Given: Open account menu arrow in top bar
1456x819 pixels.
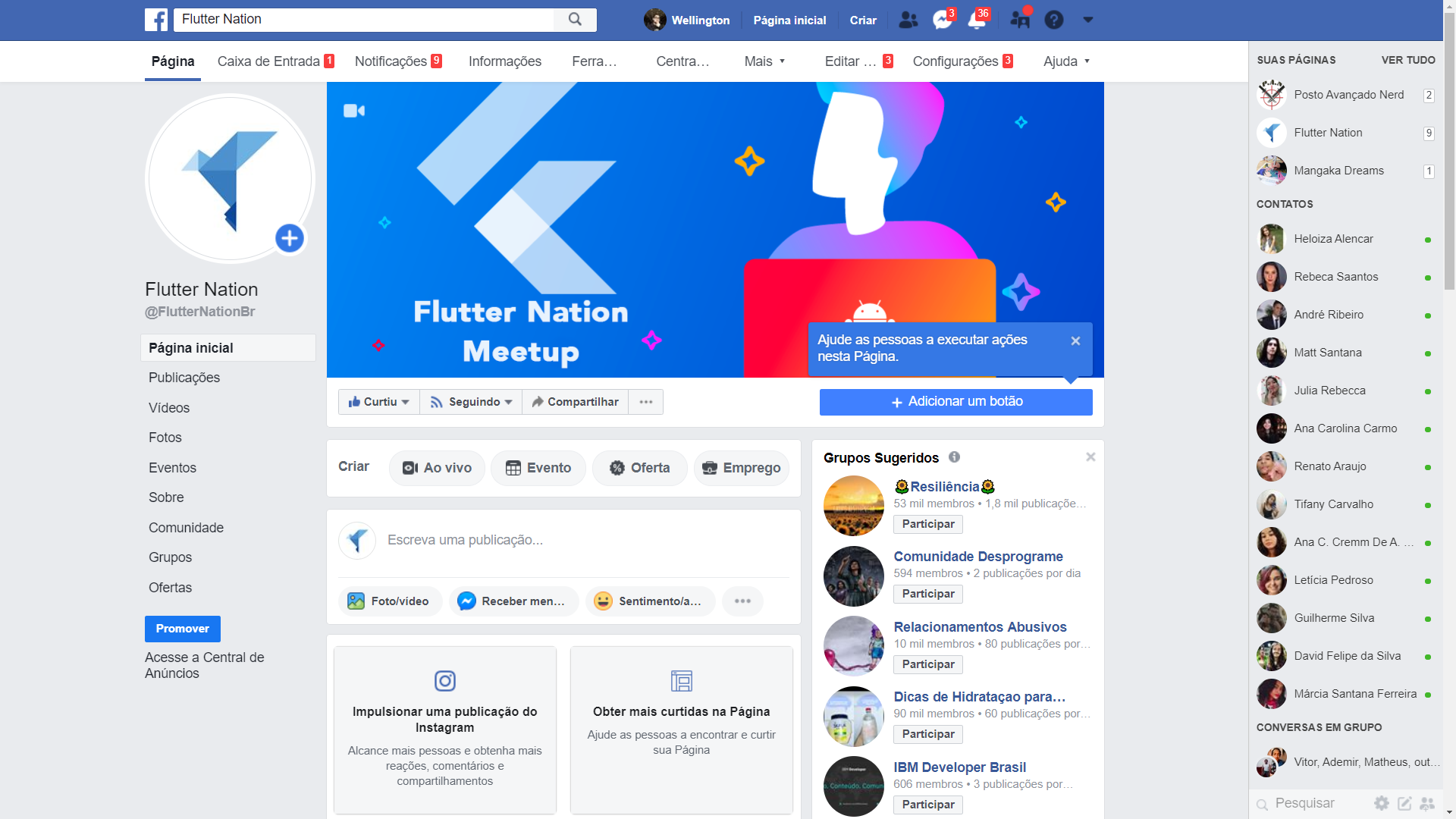Looking at the screenshot, I should pyautogui.click(x=1088, y=20).
